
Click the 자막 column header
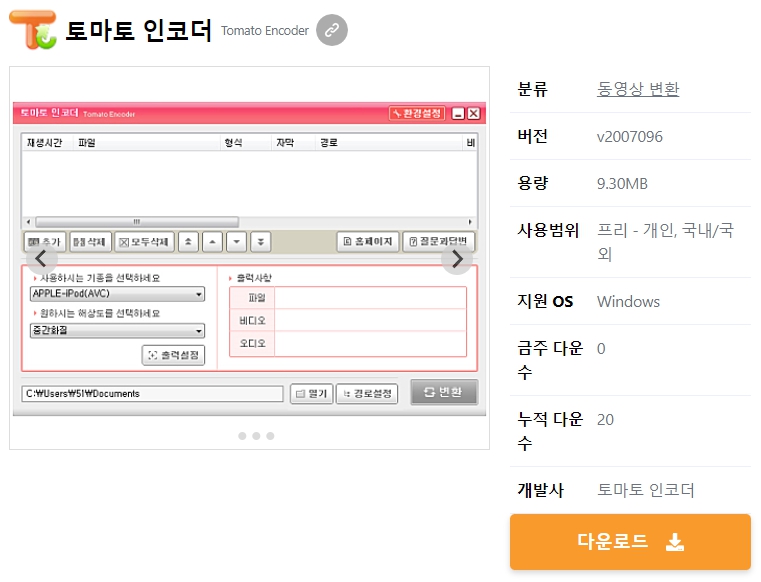pyautogui.click(x=293, y=143)
